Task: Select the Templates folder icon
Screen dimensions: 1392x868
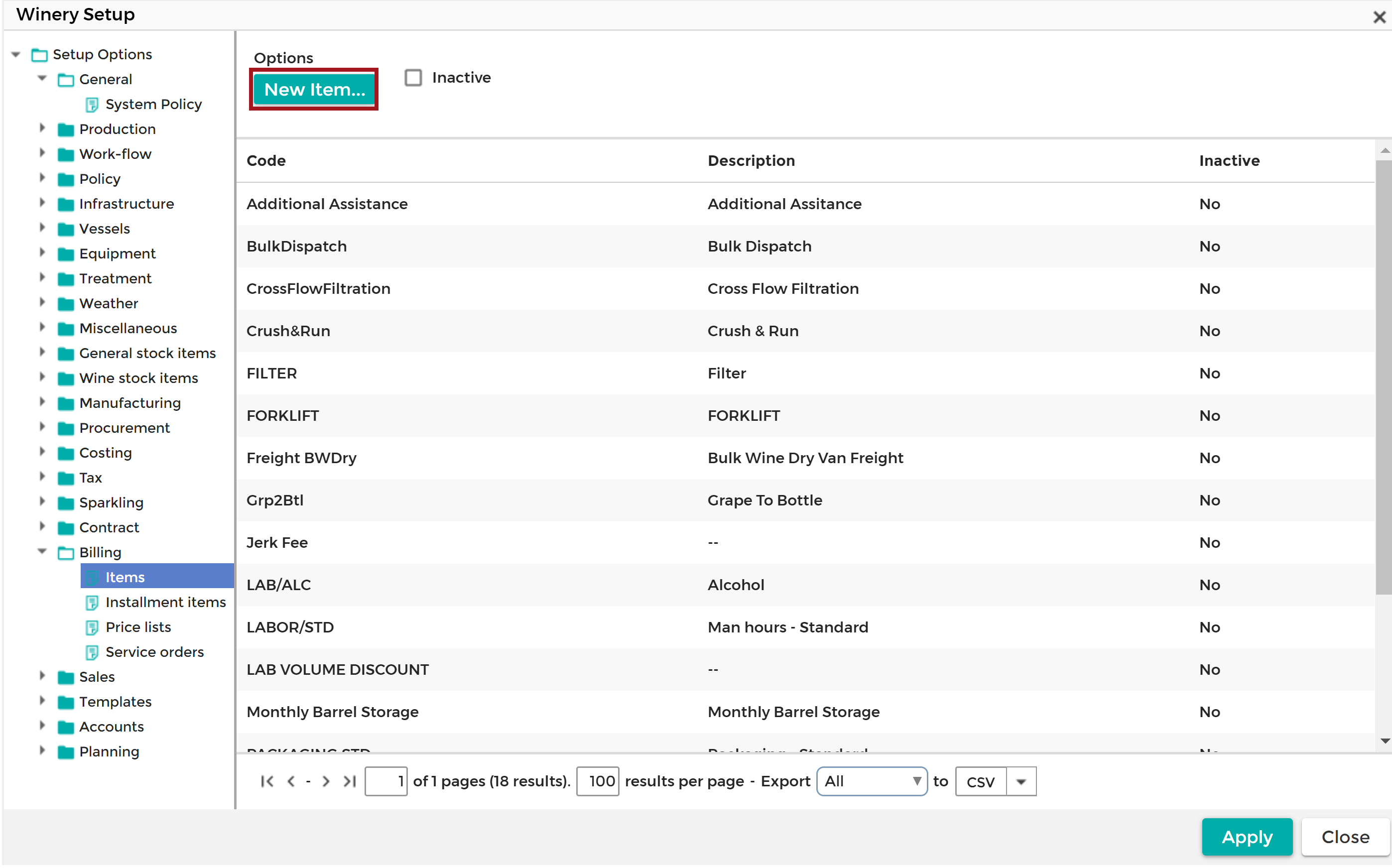Action: click(x=66, y=702)
